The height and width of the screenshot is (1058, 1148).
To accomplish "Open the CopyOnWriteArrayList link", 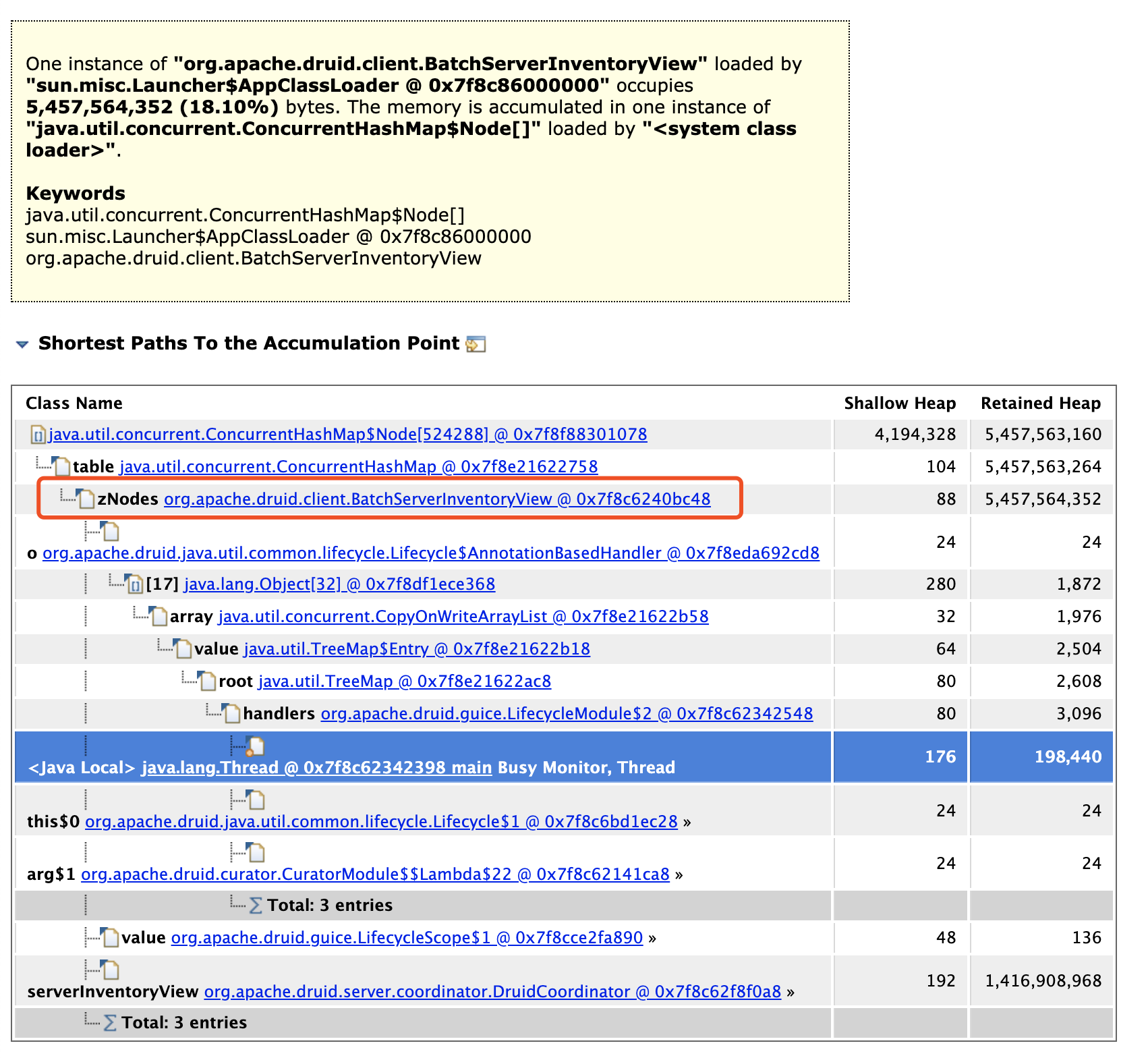I will pos(463,617).
